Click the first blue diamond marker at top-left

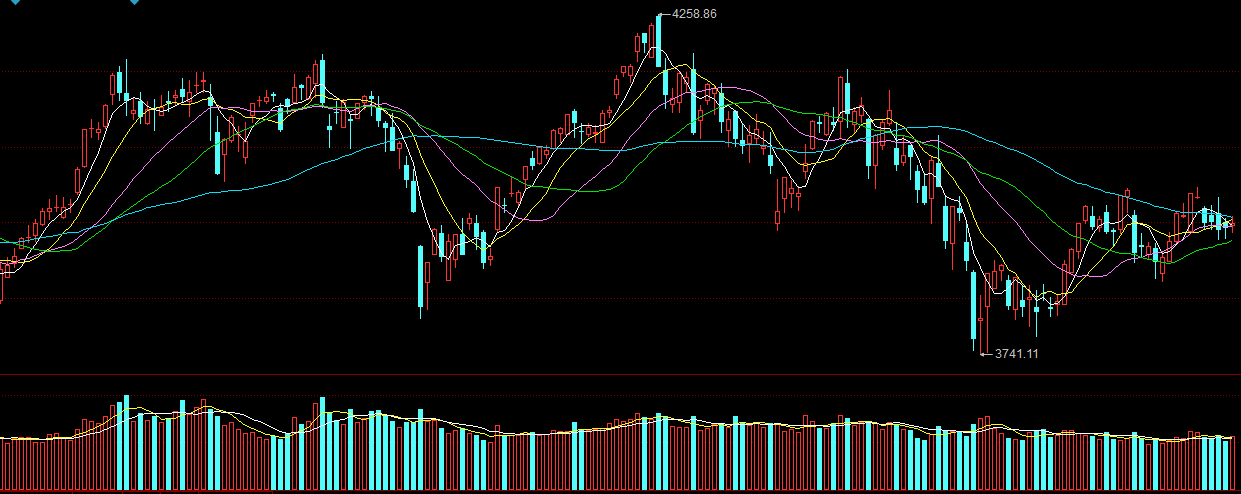click(14, 2)
